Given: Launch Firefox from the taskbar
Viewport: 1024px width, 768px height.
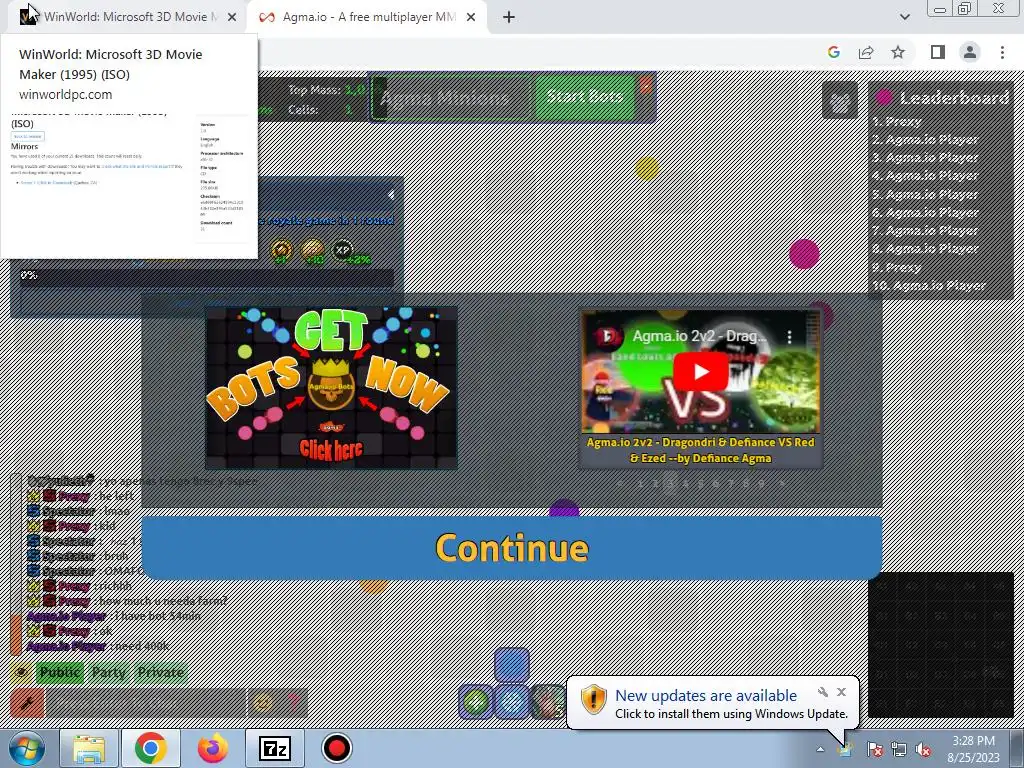Looking at the screenshot, I should coord(213,748).
